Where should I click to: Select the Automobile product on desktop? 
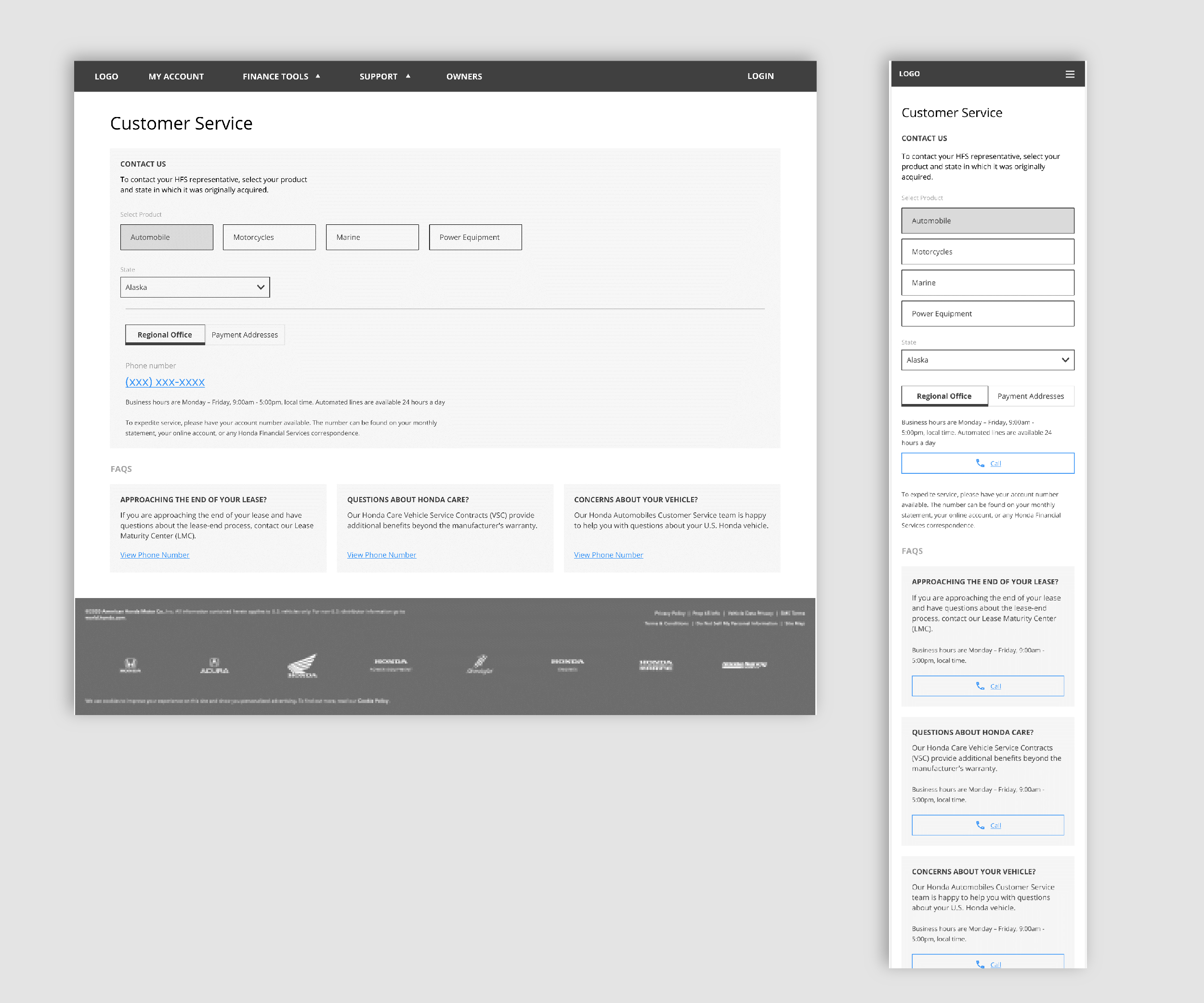click(167, 237)
